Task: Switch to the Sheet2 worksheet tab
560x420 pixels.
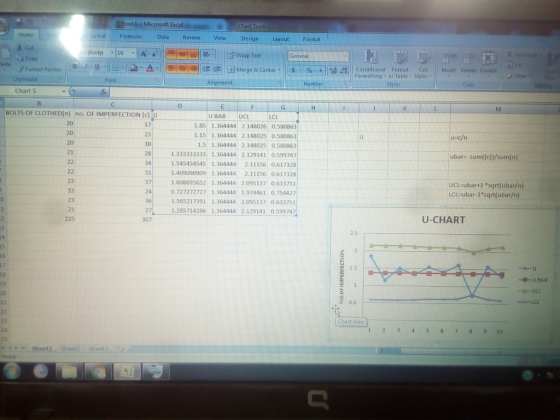Action: click(x=70, y=348)
